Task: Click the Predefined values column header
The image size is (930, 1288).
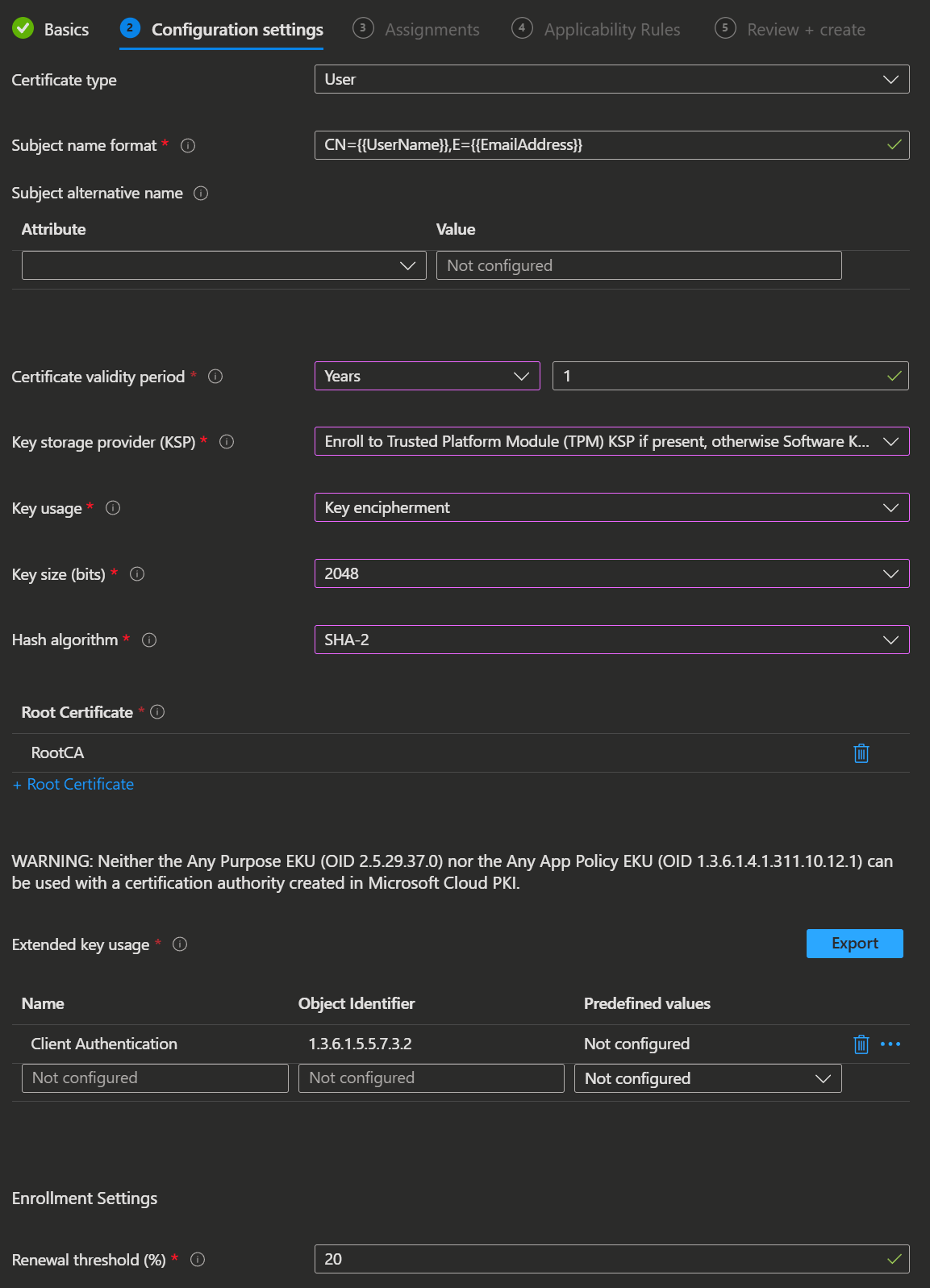Action: [x=647, y=1004]
